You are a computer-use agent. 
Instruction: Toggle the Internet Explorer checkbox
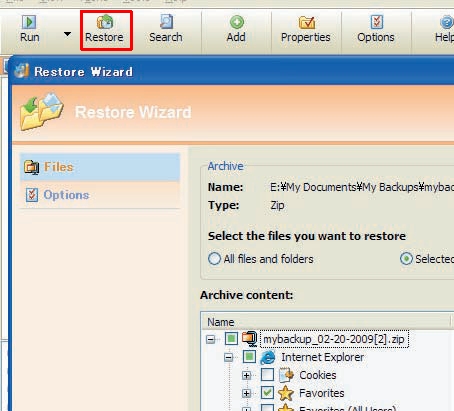[x=249, y=357]
